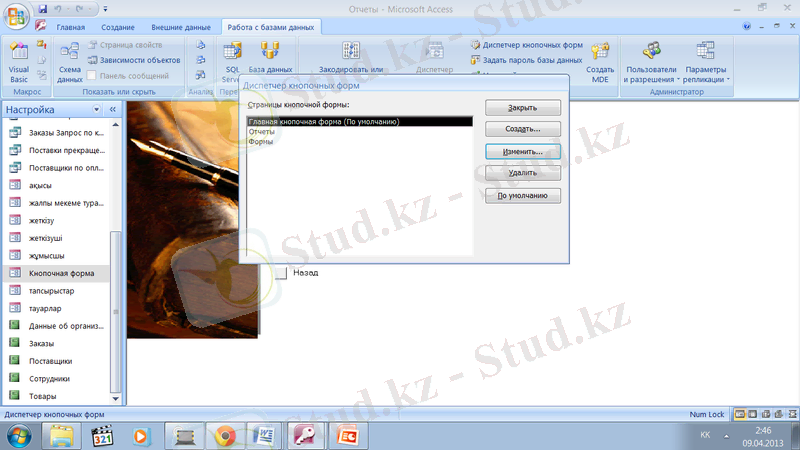Image resolution: width=800 pixels, height=450 pixels.
Task: Launch Visual Basic editor
Action: point(19,62)
